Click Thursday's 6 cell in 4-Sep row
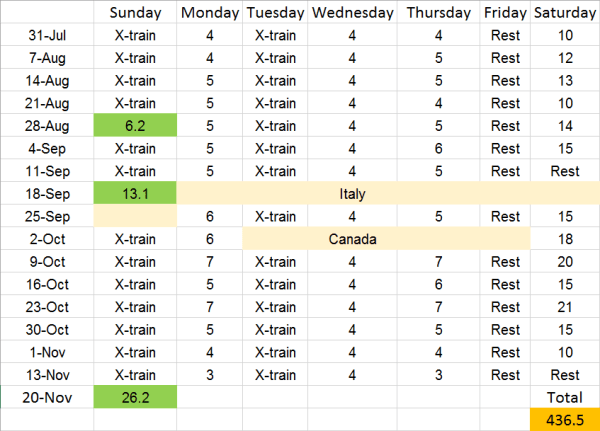The width and height of the screenshot is (600, 431). (x=438, y=148)
